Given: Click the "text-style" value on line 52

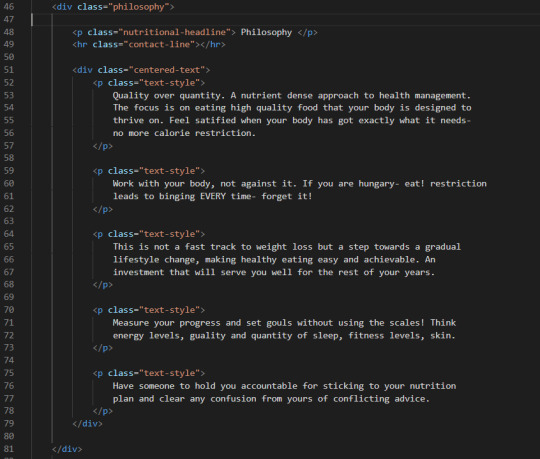Looking at the screenshot, I should tap(169, 83).
